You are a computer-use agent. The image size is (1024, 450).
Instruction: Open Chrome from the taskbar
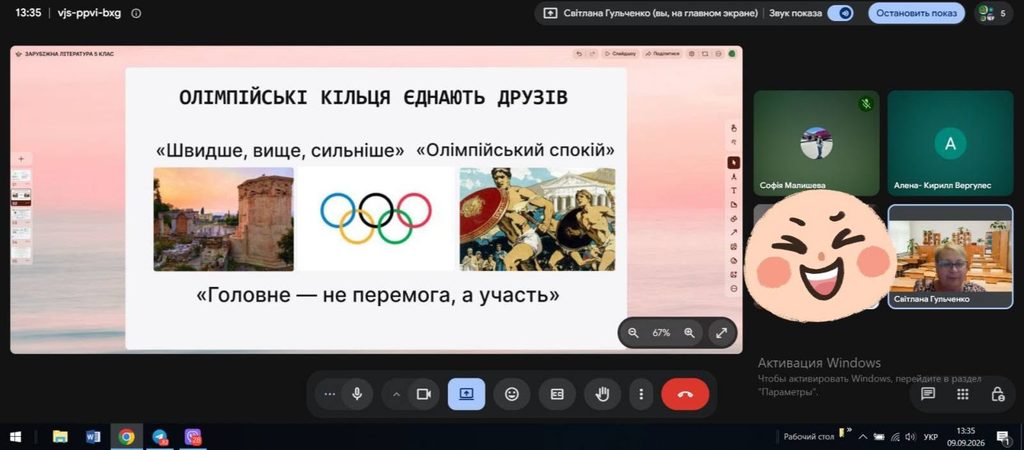click(x=126, y=436)
